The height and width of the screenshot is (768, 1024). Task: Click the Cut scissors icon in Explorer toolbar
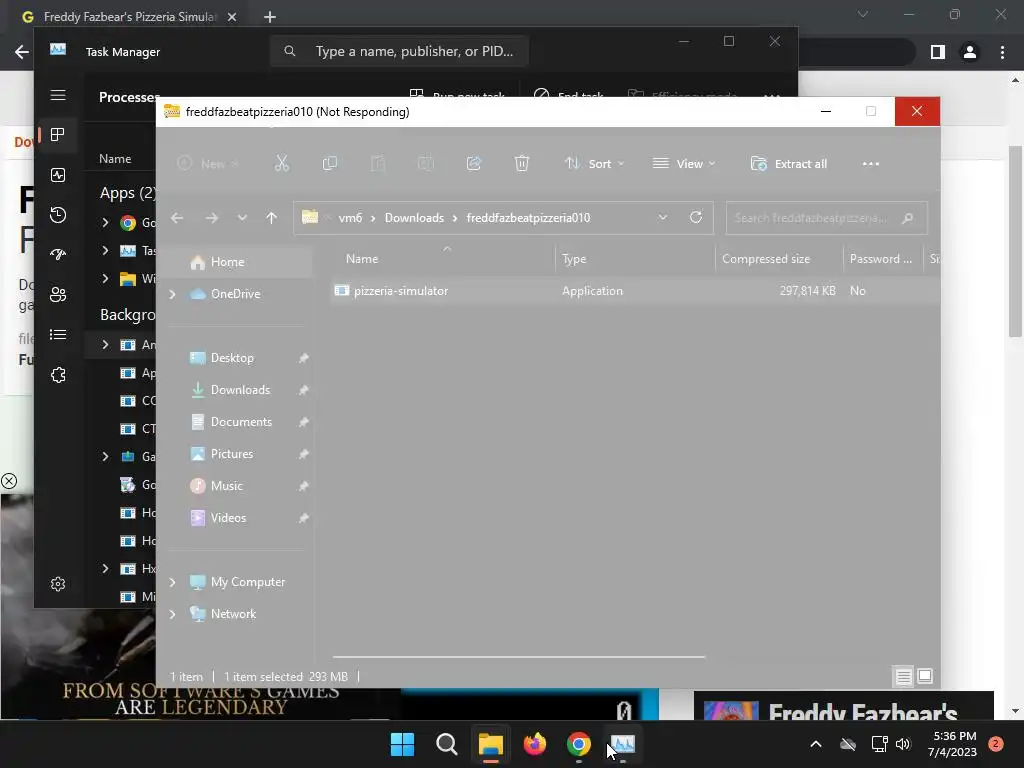tap(281, 163)
